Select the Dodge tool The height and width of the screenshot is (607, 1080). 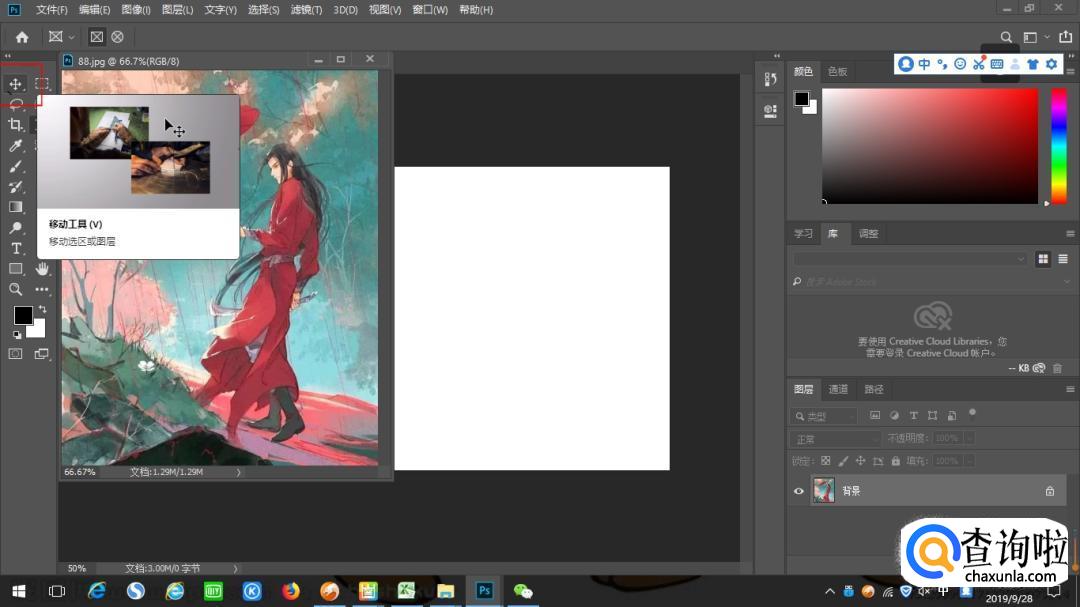[x=15, y=227]
